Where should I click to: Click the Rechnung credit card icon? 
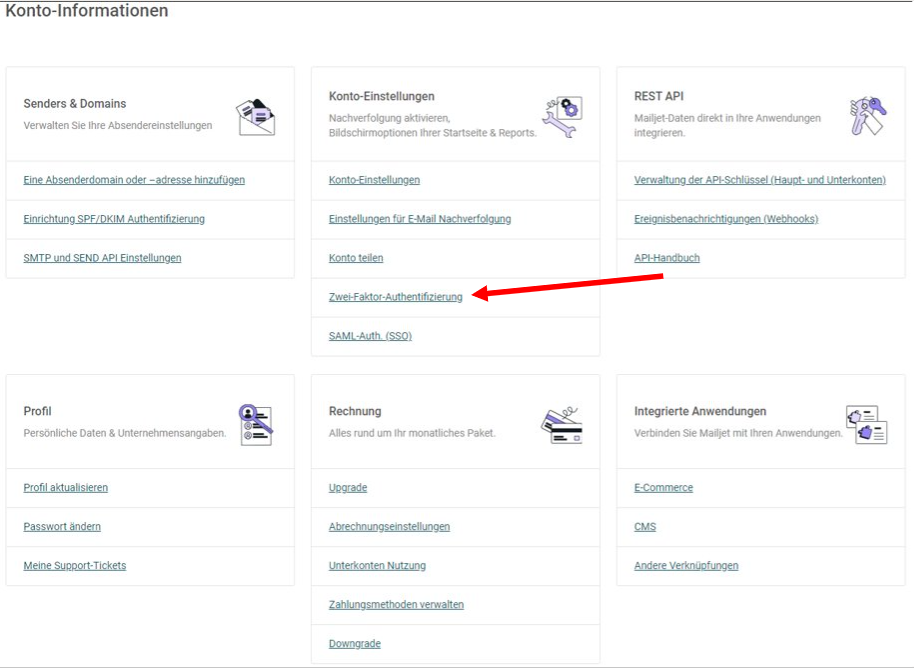[x=562, y=425]
